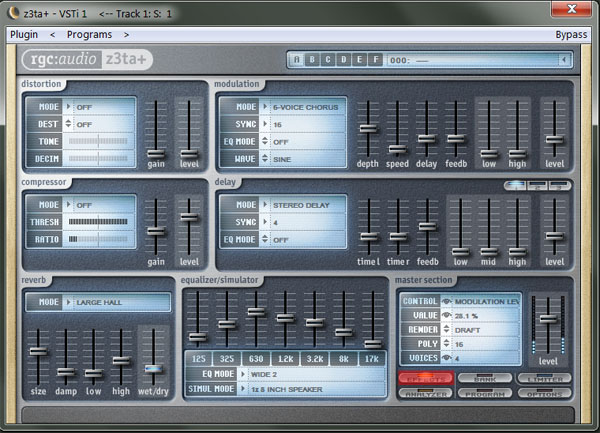Viewport: 600px width, 433px height.
Task: Click the master section level fader
Action: point(548,319)
